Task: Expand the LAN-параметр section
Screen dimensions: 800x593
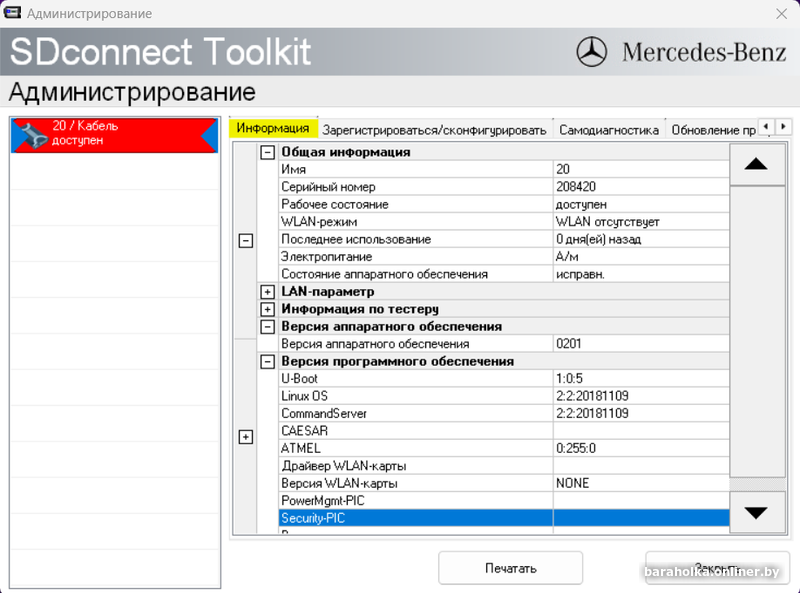Action: click(267, 291)
